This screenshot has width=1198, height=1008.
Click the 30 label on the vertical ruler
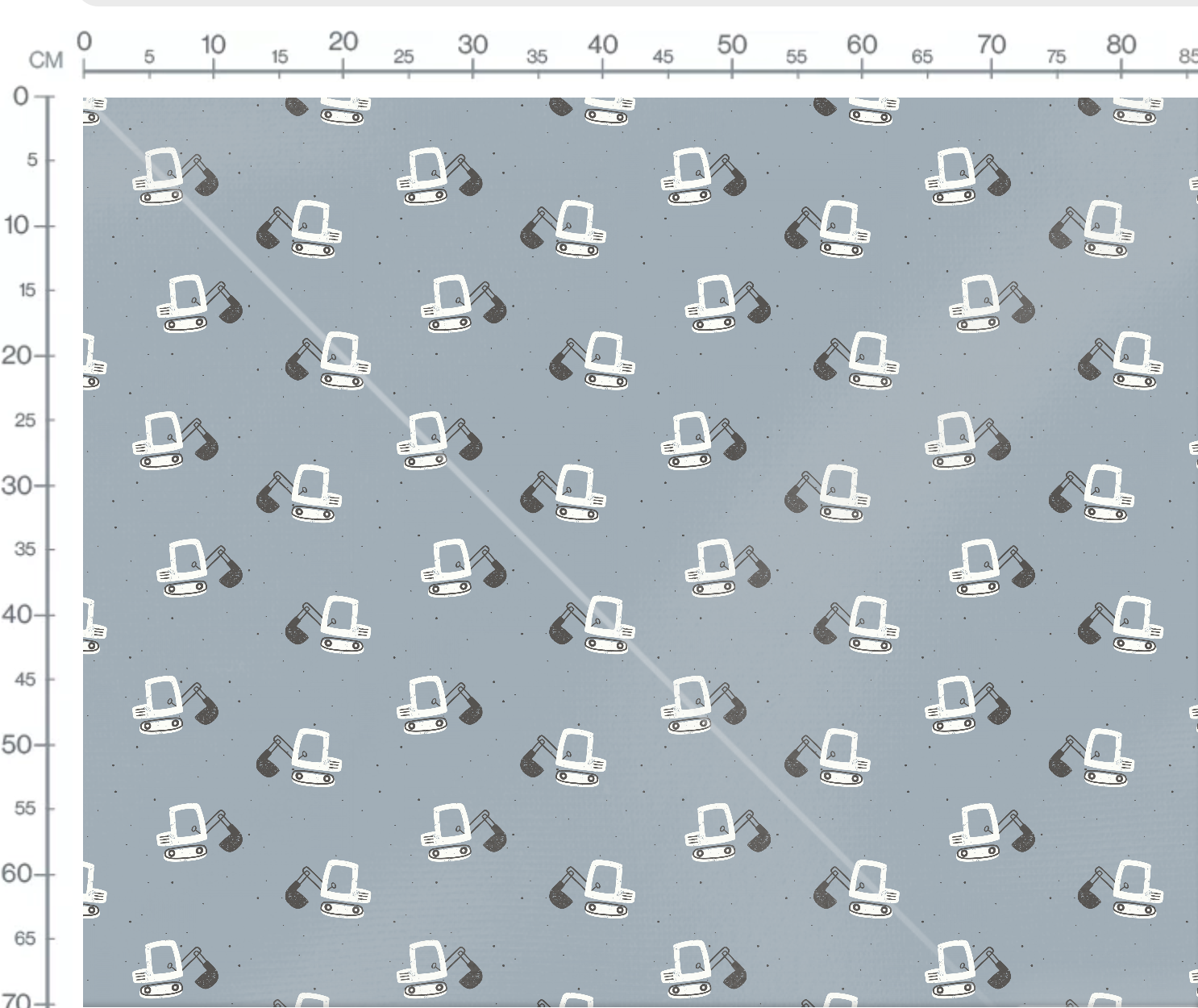[x=16, y=485]
